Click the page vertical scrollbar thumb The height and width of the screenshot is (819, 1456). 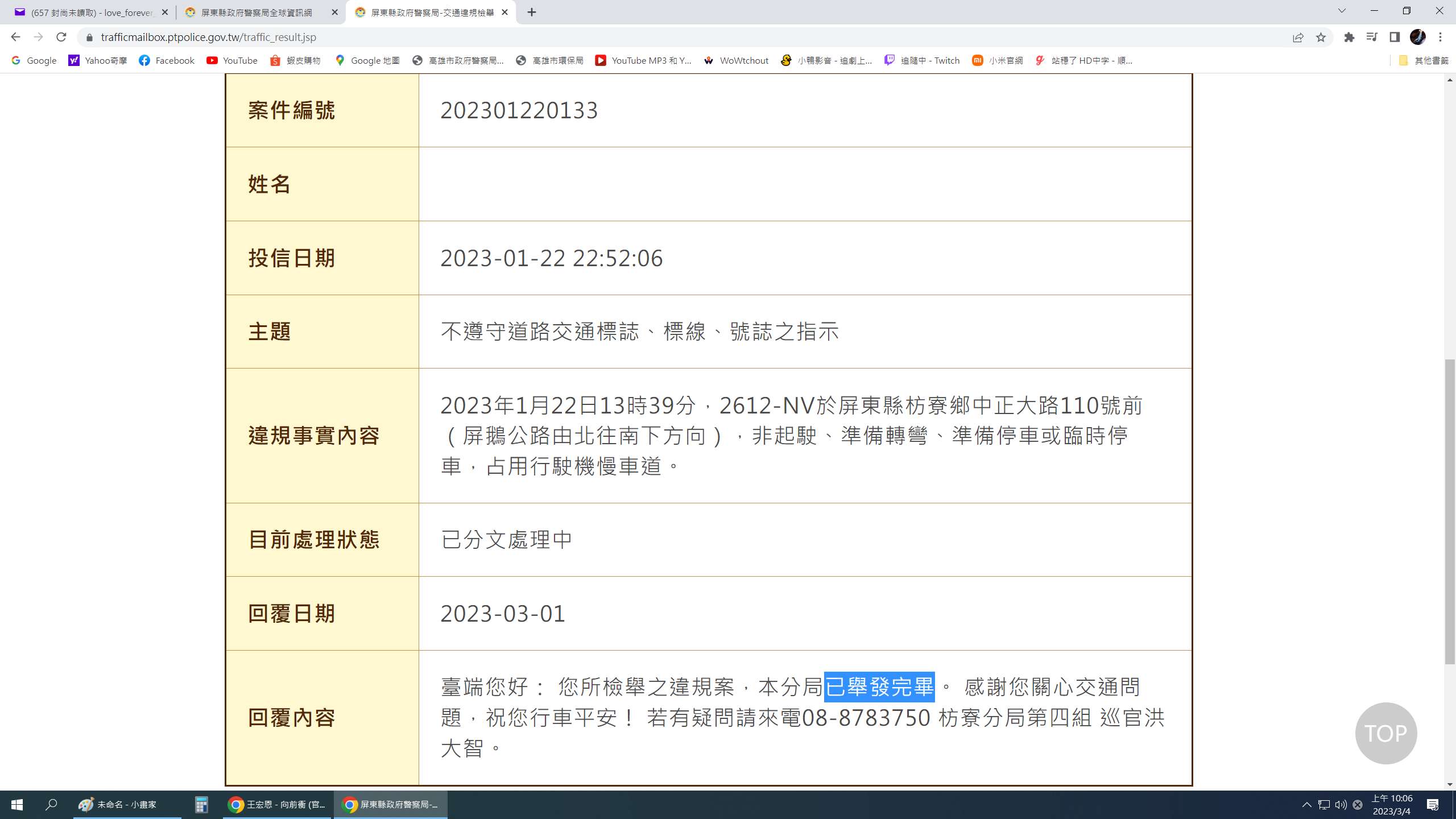(x=1450, y=512)
